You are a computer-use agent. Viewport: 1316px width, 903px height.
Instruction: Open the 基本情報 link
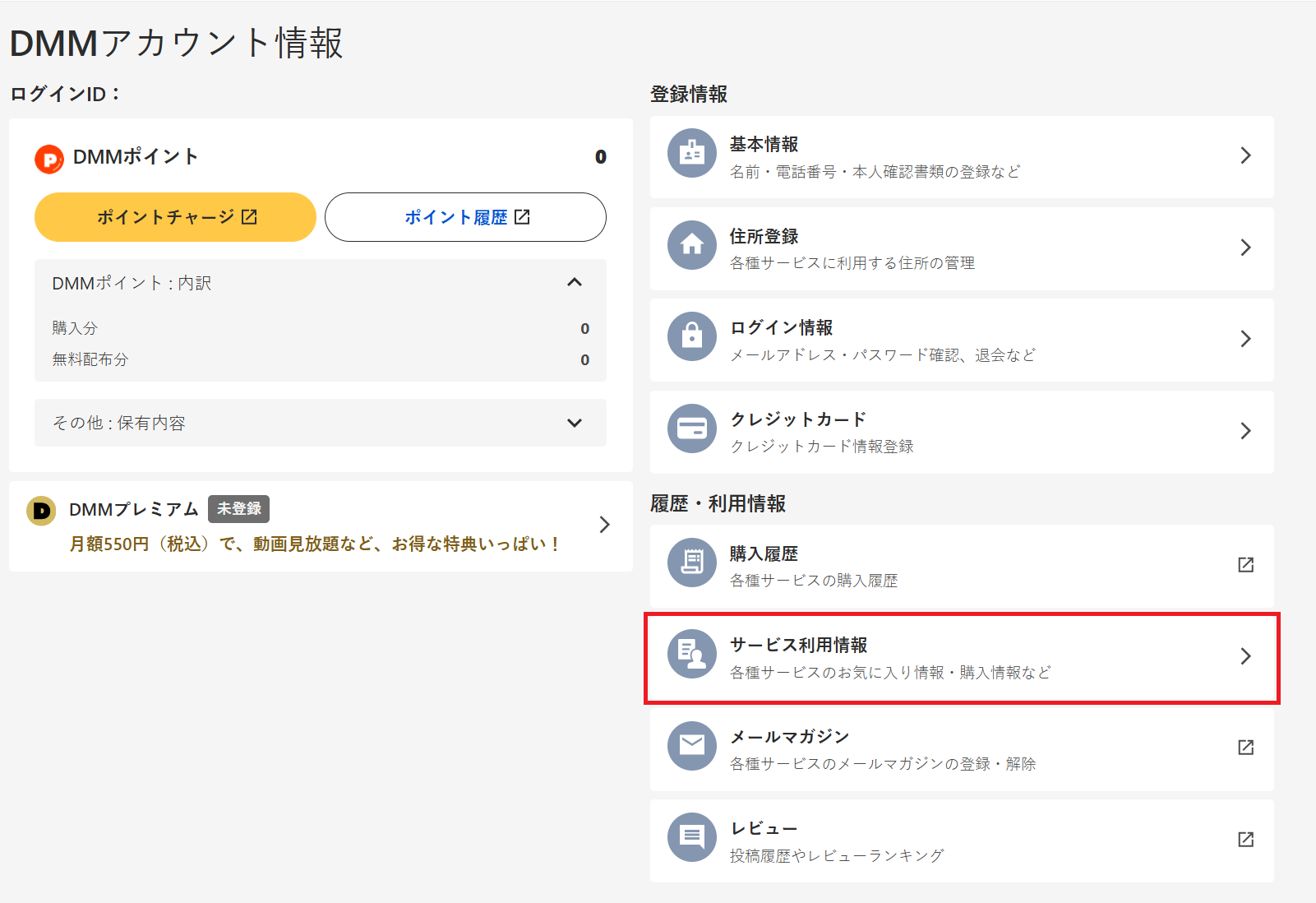(962, 157)
